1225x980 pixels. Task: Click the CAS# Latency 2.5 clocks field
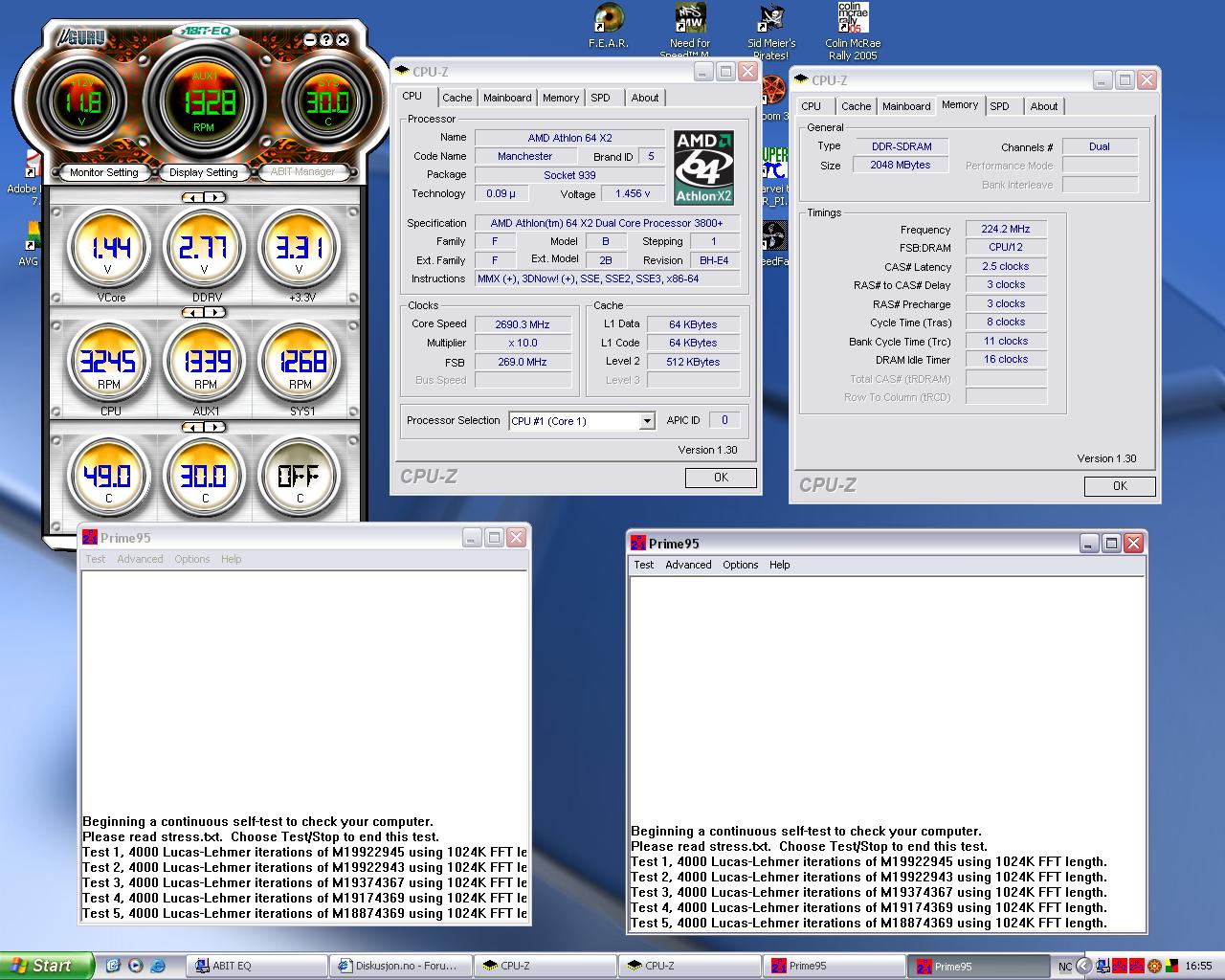point(1006,266)
